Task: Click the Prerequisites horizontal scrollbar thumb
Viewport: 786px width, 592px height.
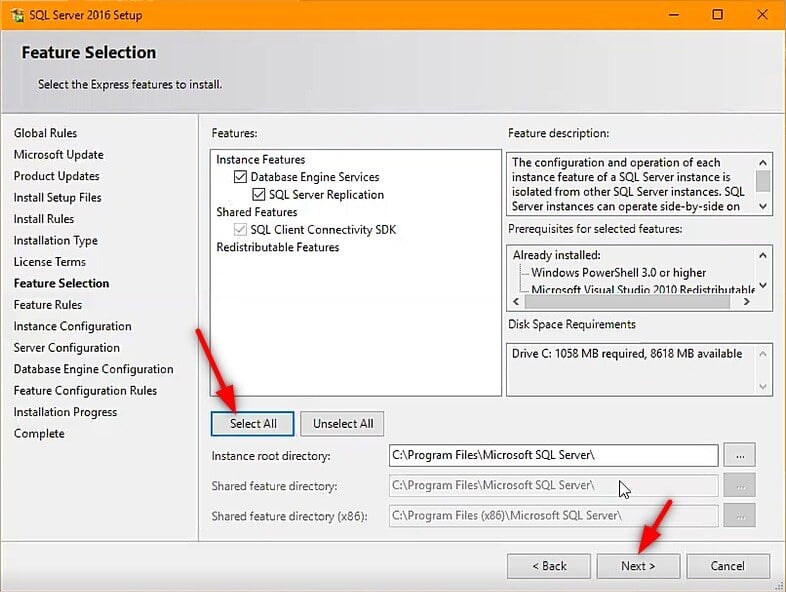Action: 627,301
